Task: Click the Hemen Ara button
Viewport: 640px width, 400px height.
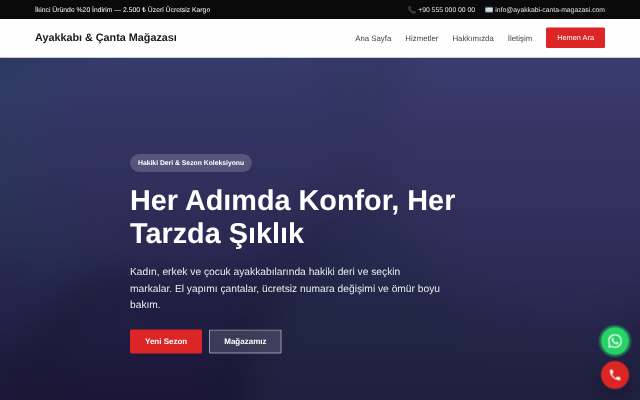Action: point(575,38)
